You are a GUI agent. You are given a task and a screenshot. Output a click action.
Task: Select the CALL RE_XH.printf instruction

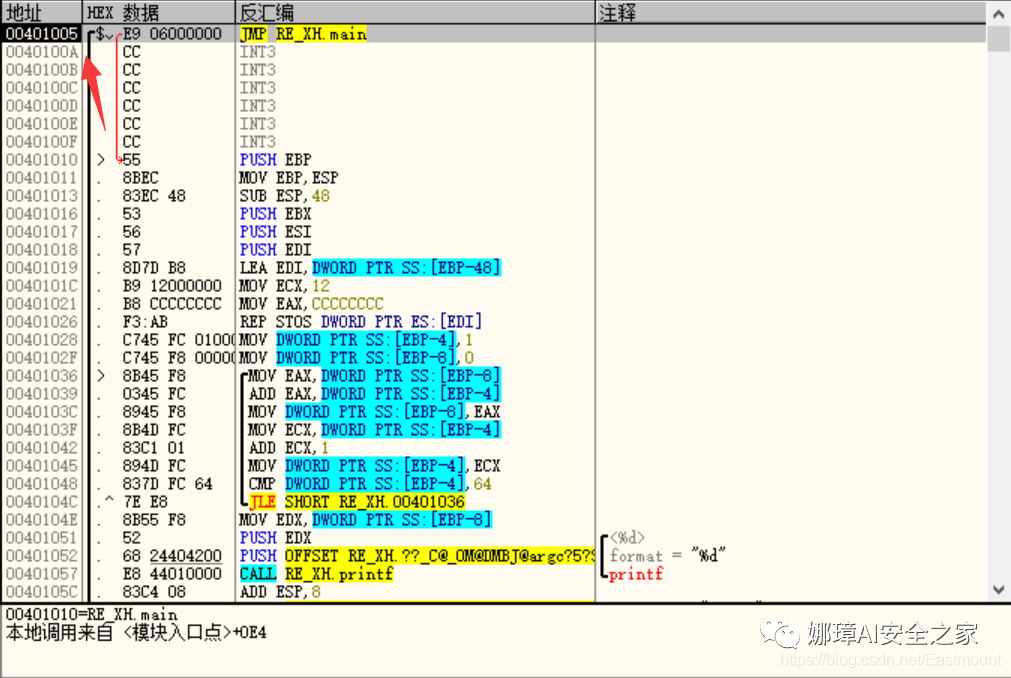316,574
